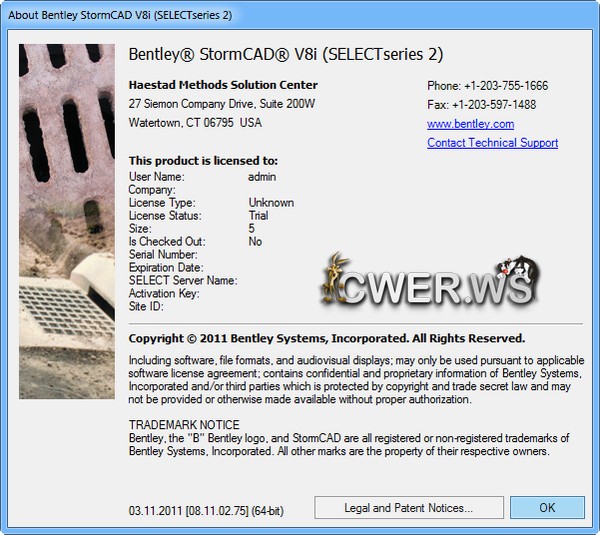Image resolution: width=600 pixels, height=535 pixels.
Task: Click the Expiration Date label
Action: (166, 268)
